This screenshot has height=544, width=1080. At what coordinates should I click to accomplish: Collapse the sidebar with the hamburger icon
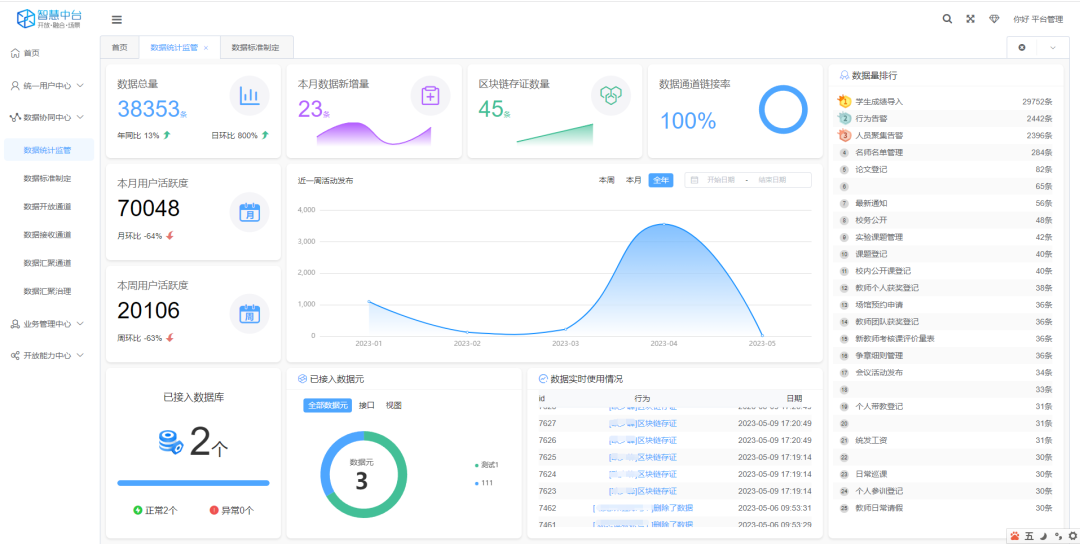(x=117, y=19)
